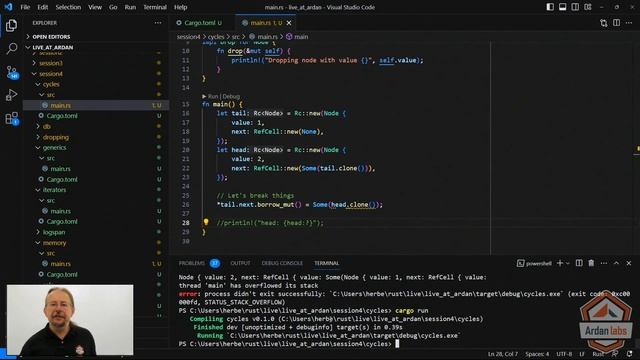Switch to the OUTPUT panel tab
The width and height of the screenshot is (640, 360).
click(x=240, y=263)
